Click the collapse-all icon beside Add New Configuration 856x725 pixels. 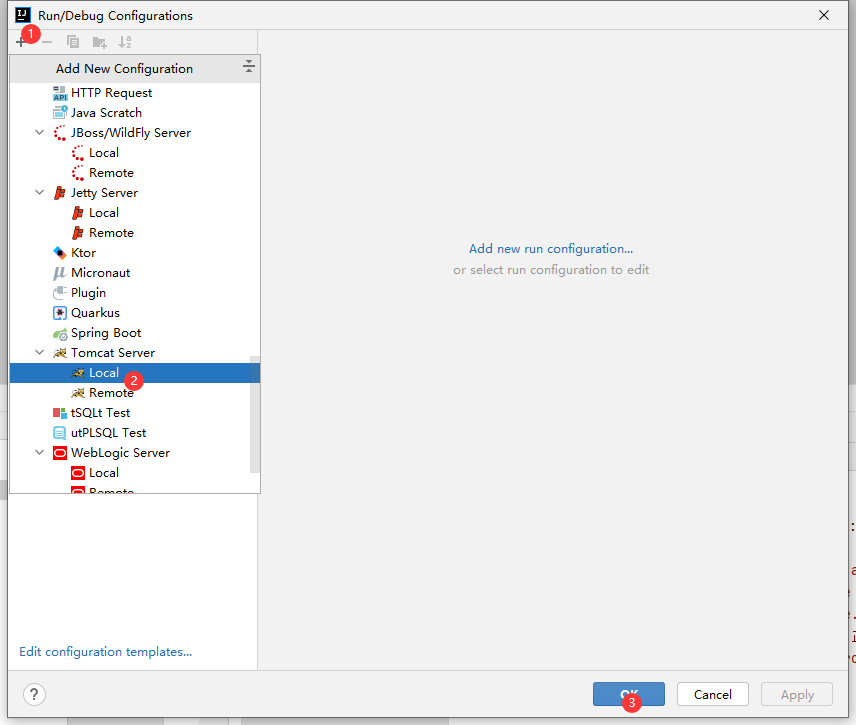[248, 67]
